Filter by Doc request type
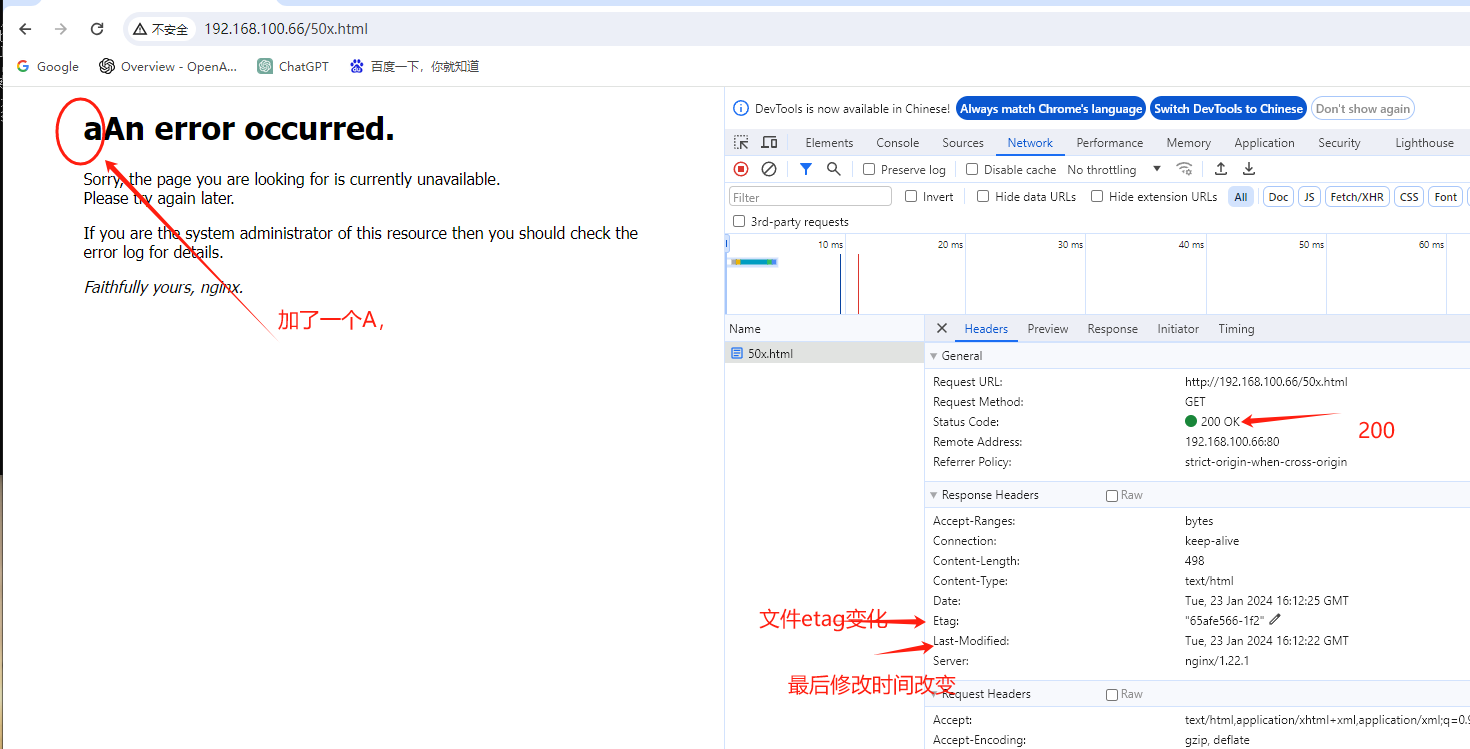 pyautogui.click(x=1278, y=197)
